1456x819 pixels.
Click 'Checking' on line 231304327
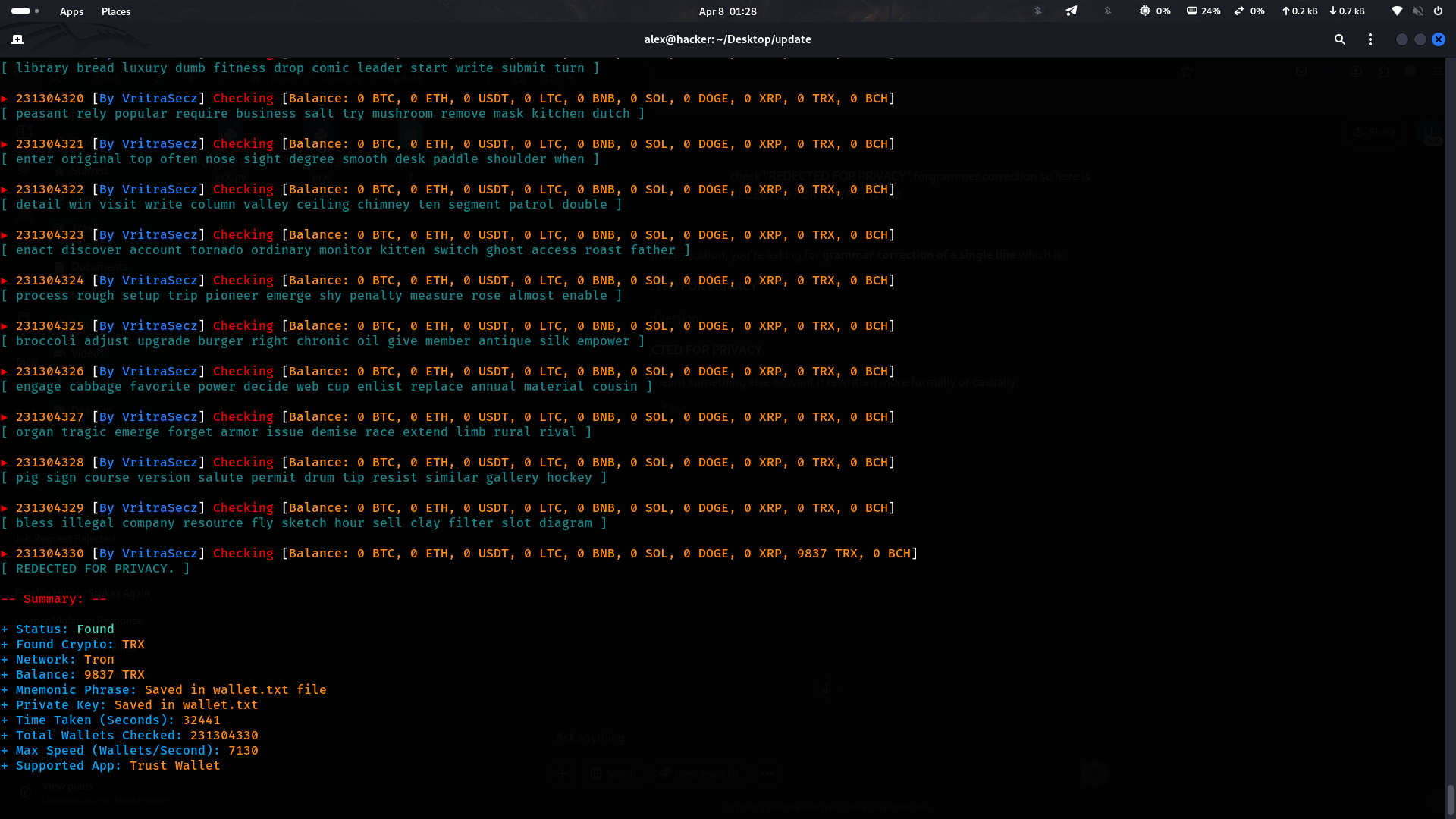[243, 417]
